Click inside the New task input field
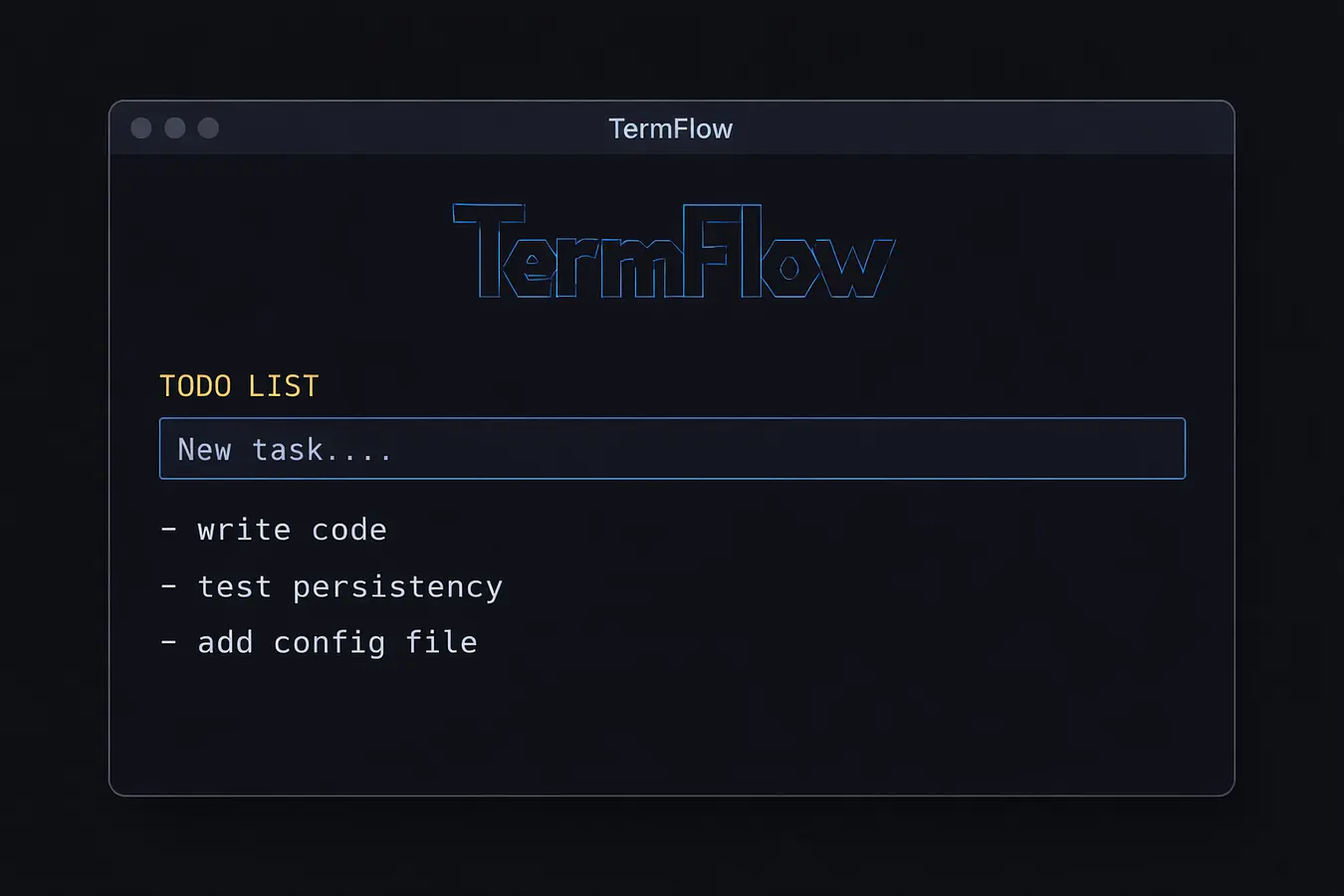 672,449
